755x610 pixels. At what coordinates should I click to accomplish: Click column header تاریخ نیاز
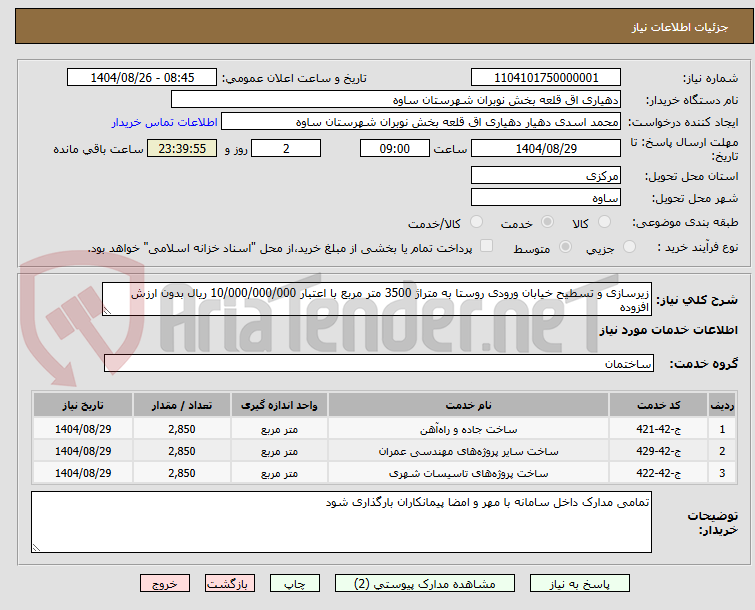click(x=83, y=405)
